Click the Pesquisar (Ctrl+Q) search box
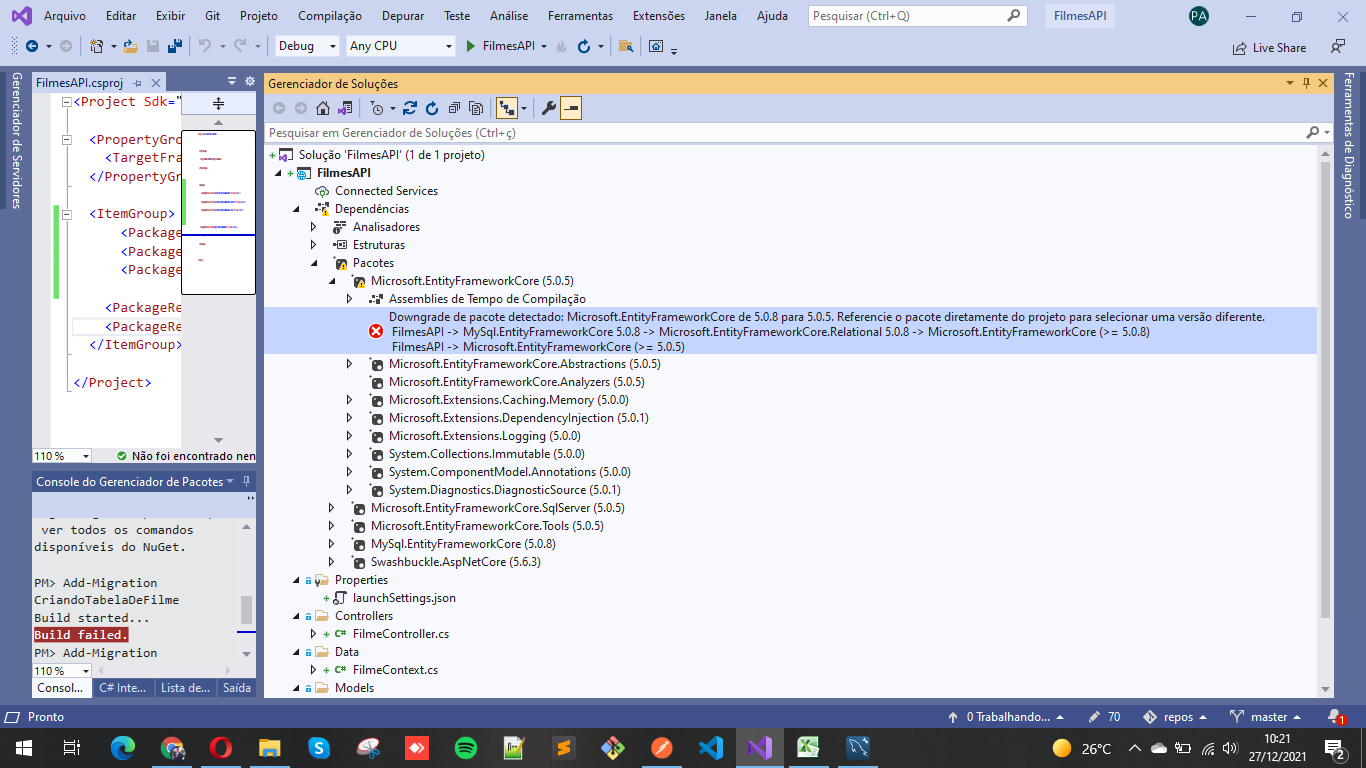The image size is (1366, 768). [x=917, y=16]
